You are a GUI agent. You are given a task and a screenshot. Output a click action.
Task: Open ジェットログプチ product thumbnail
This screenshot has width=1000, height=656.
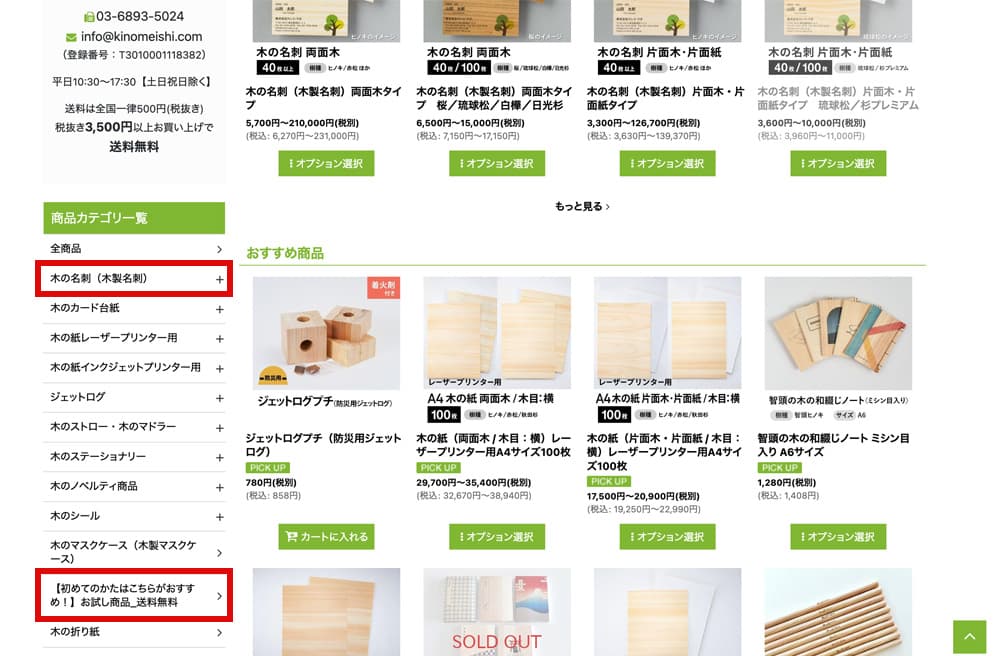point(326,333)
